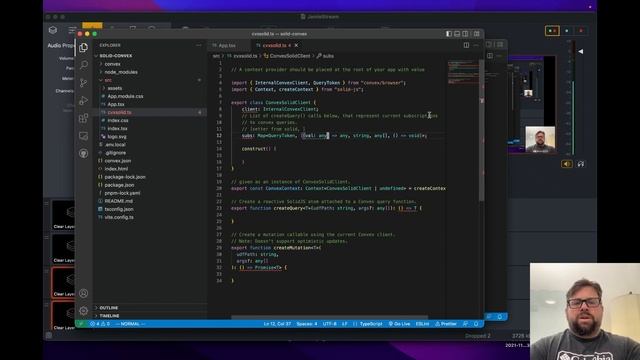Open package.json in Explorer

pyautogui.click(x=119, y=185)
